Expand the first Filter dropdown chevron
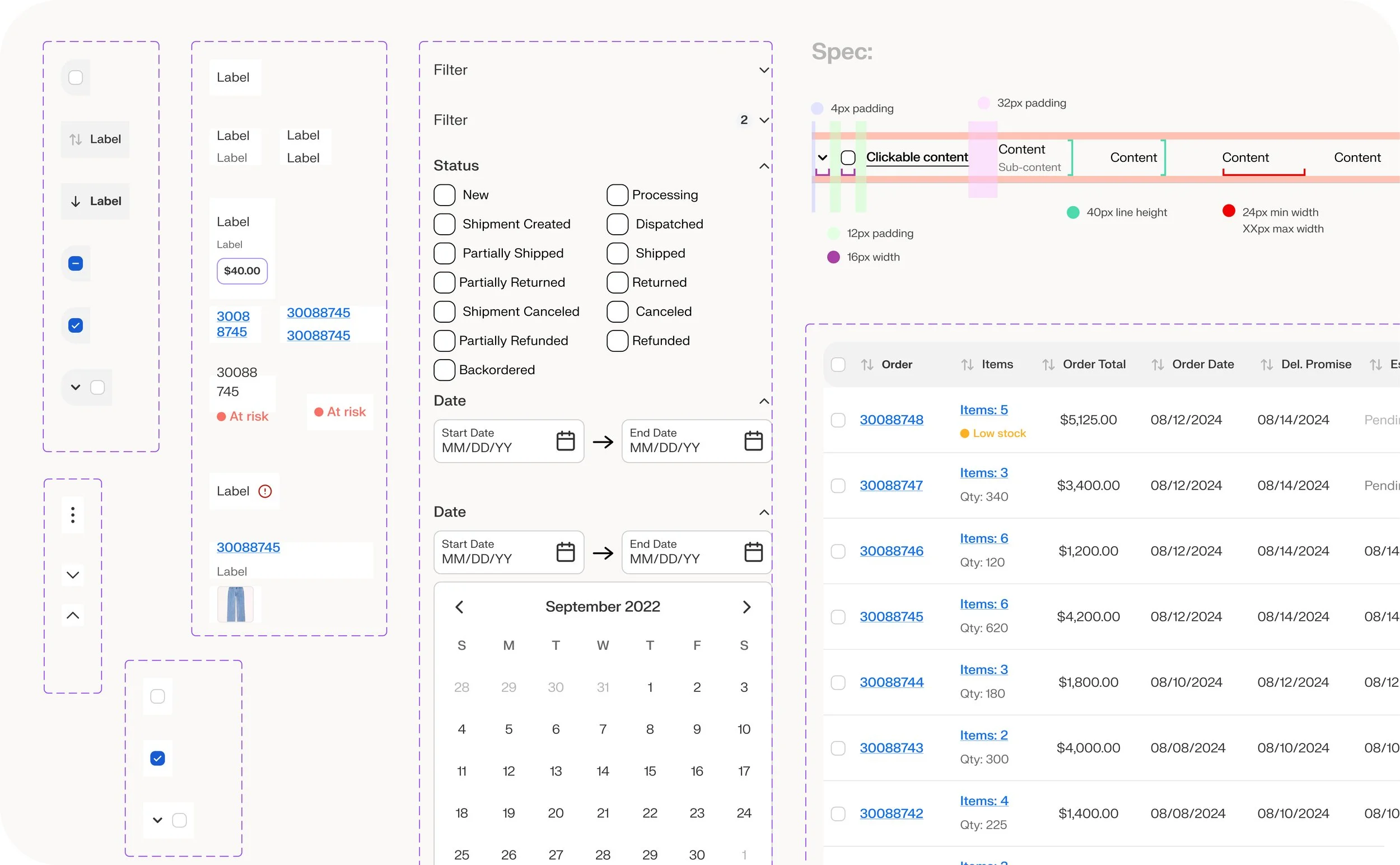This screenshot has height=865, width=1400. (x=763, y=71)
